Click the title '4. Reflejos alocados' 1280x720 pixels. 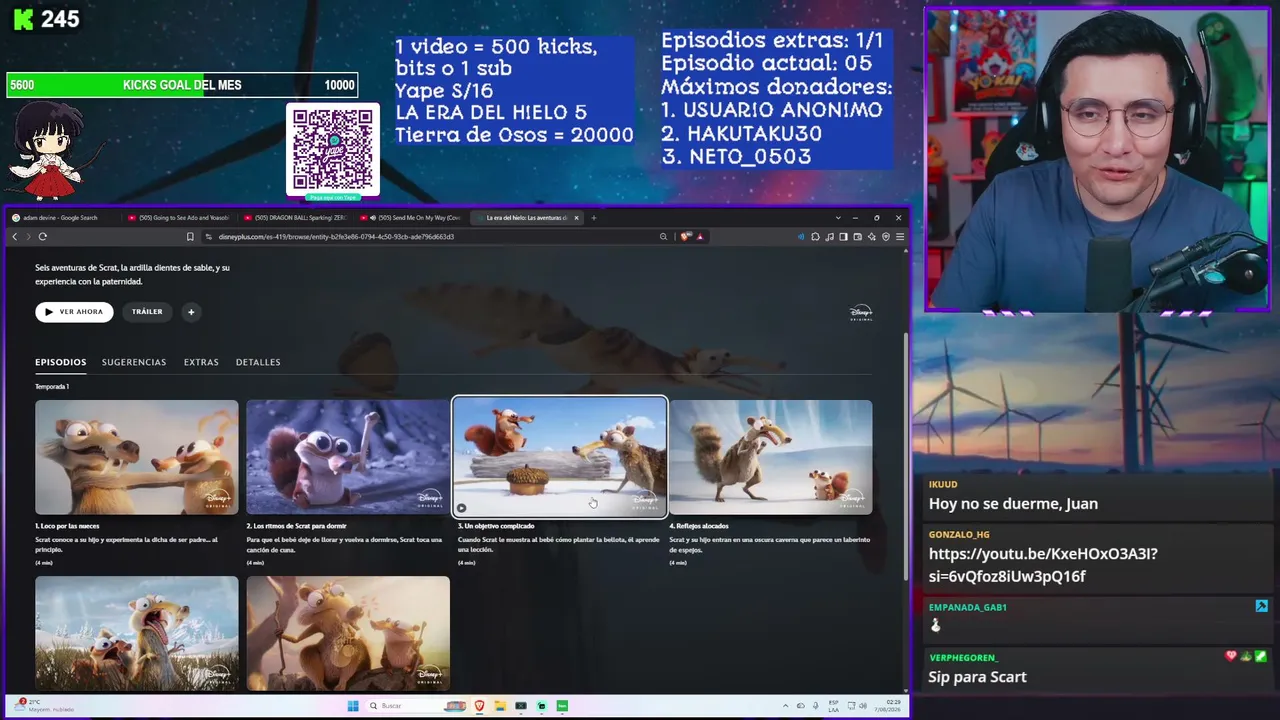699,526
